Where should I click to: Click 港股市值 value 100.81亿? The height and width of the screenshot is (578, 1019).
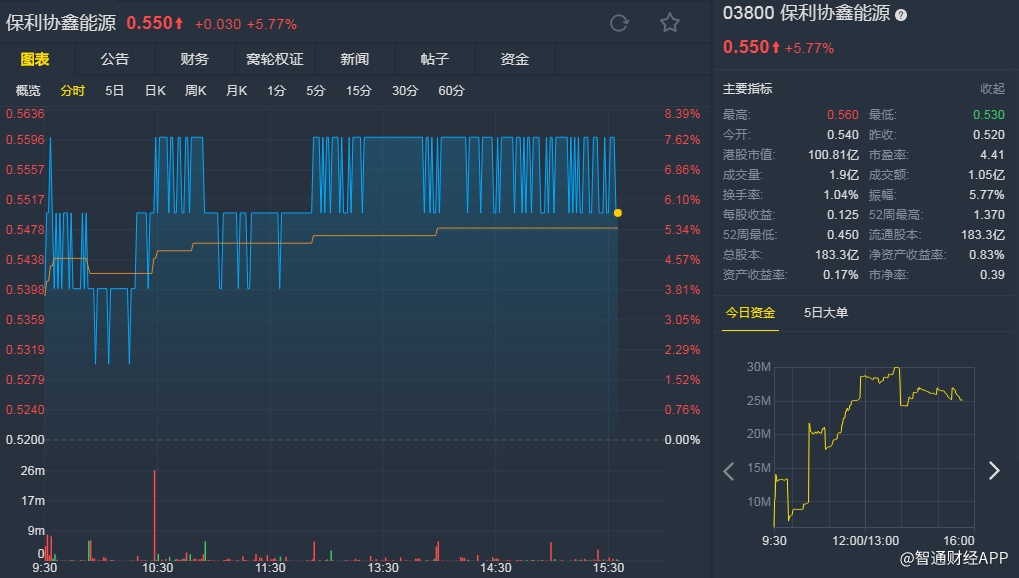point(833,155)
